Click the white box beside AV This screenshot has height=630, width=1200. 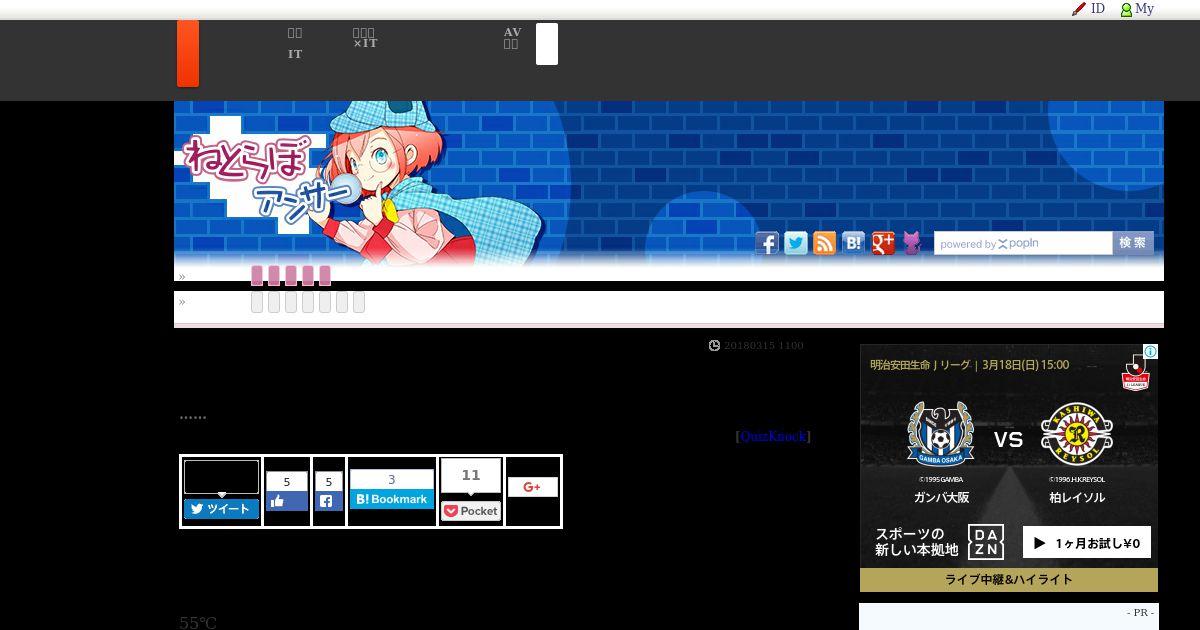coord(547,44)
